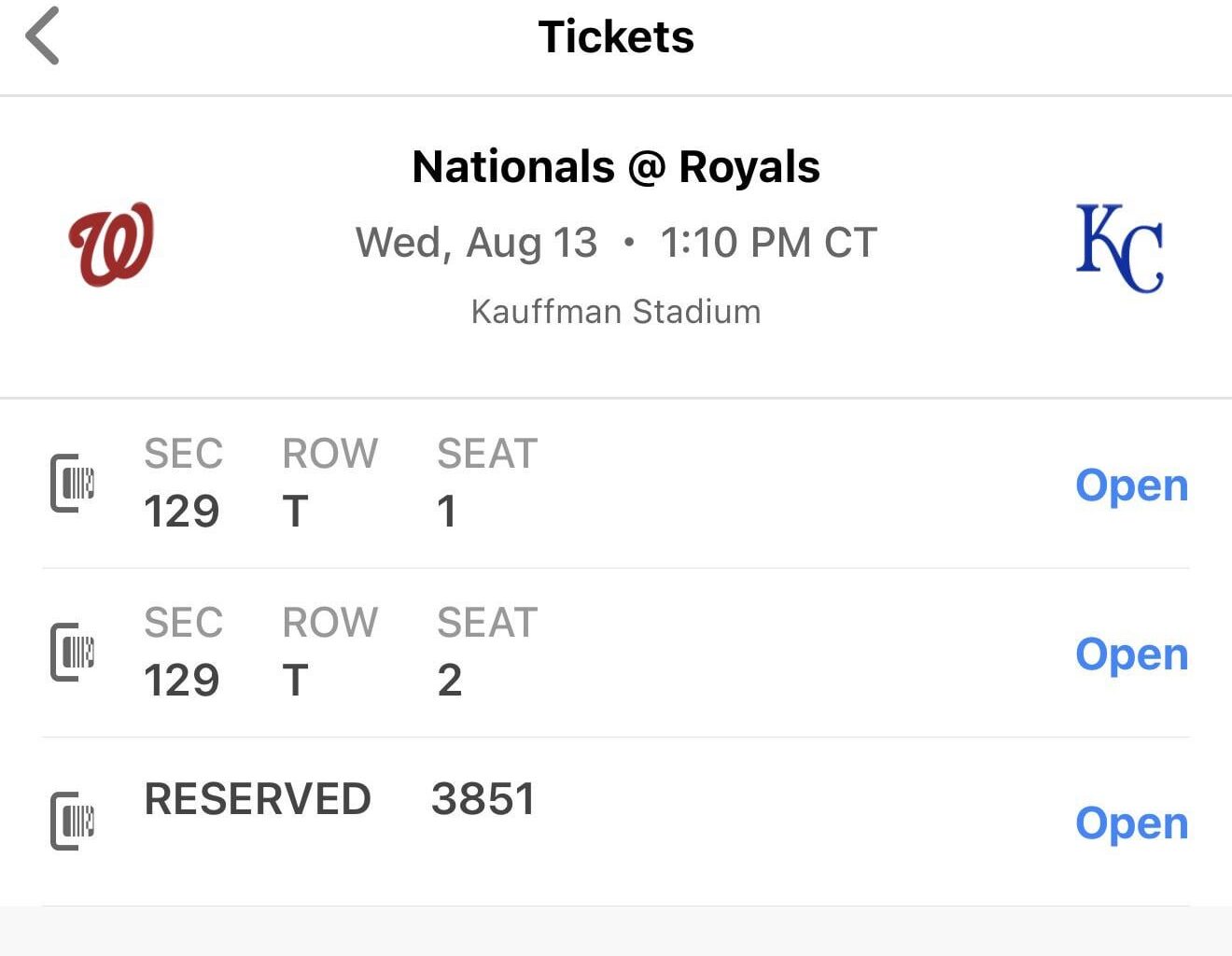Select the Washington Nationals logo
The width and height of the screenshot is (1232, 956).
109,241
